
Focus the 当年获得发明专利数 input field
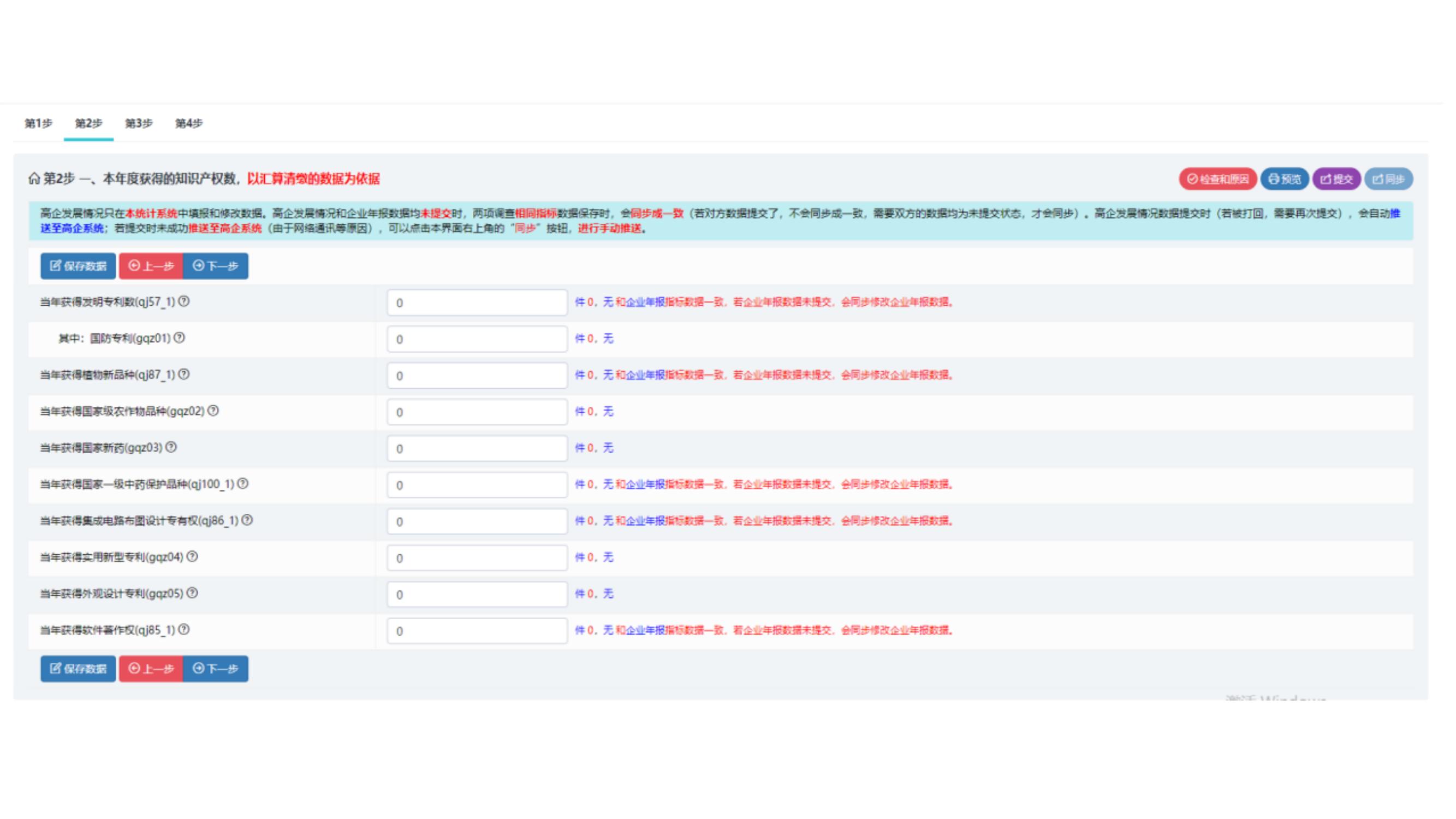(477, 303)
